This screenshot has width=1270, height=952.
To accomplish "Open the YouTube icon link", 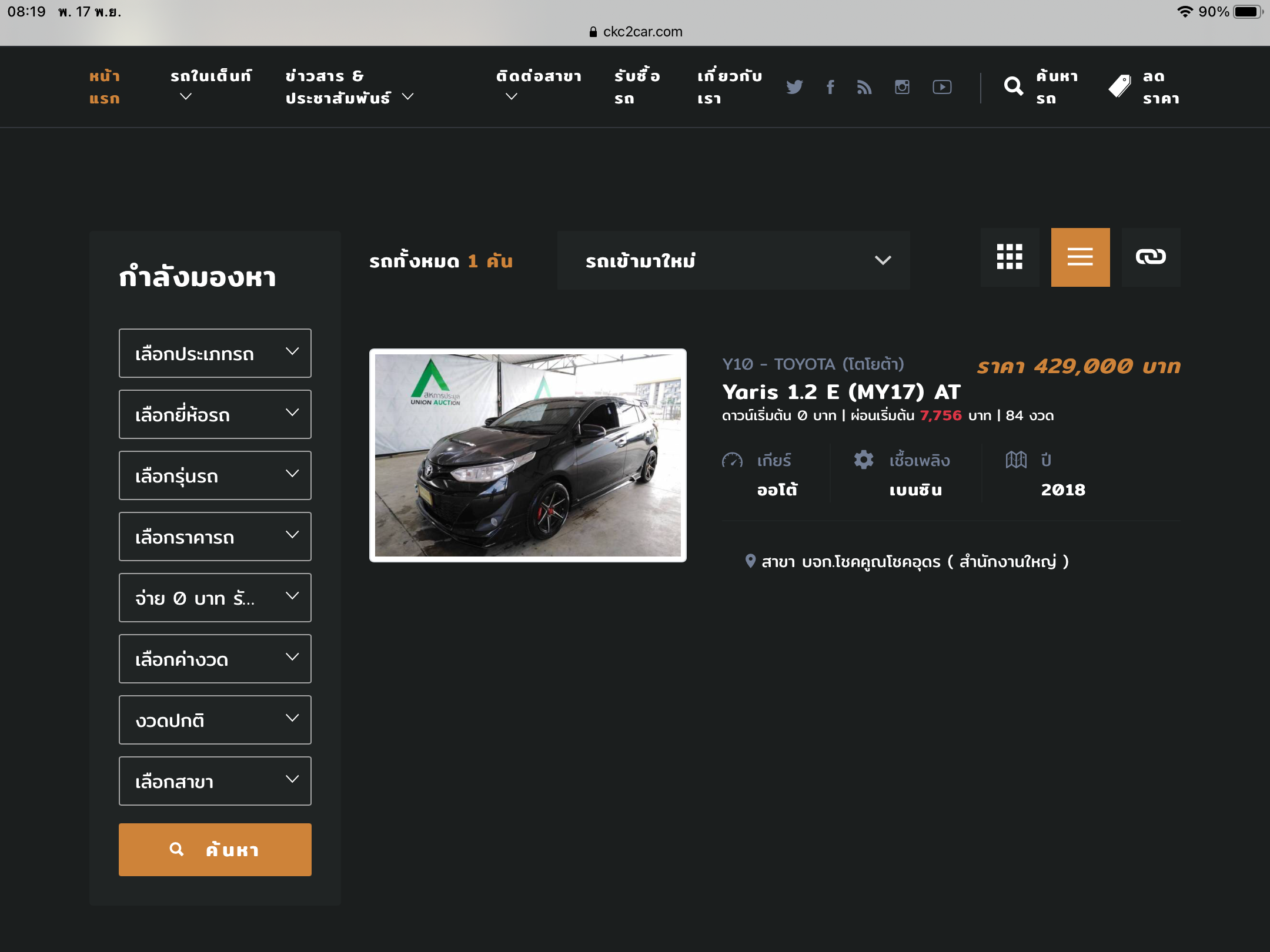I will (x=942, y=87).
